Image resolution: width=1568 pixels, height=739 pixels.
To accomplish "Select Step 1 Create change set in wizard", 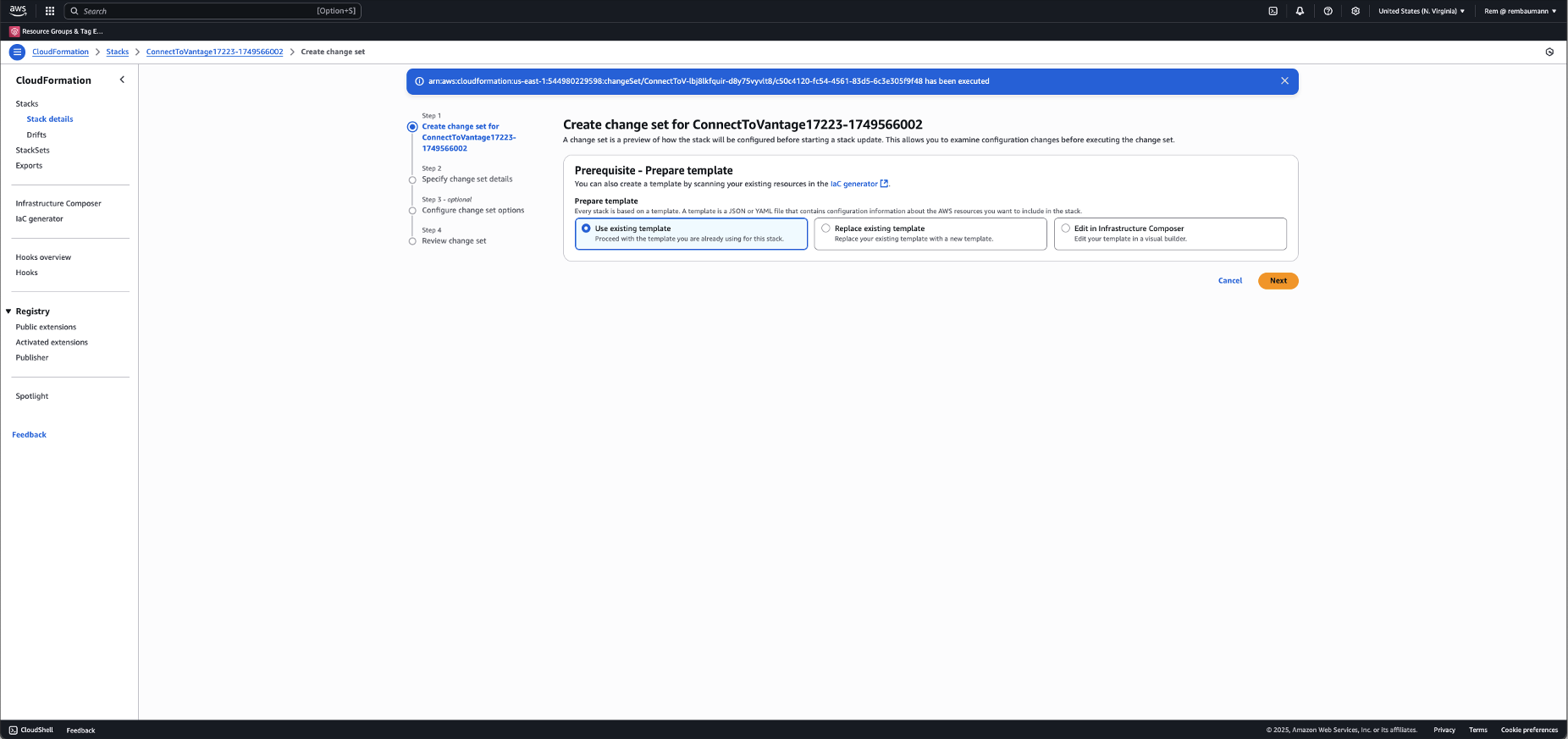I will pyautogui.click(x=469, y=137).
